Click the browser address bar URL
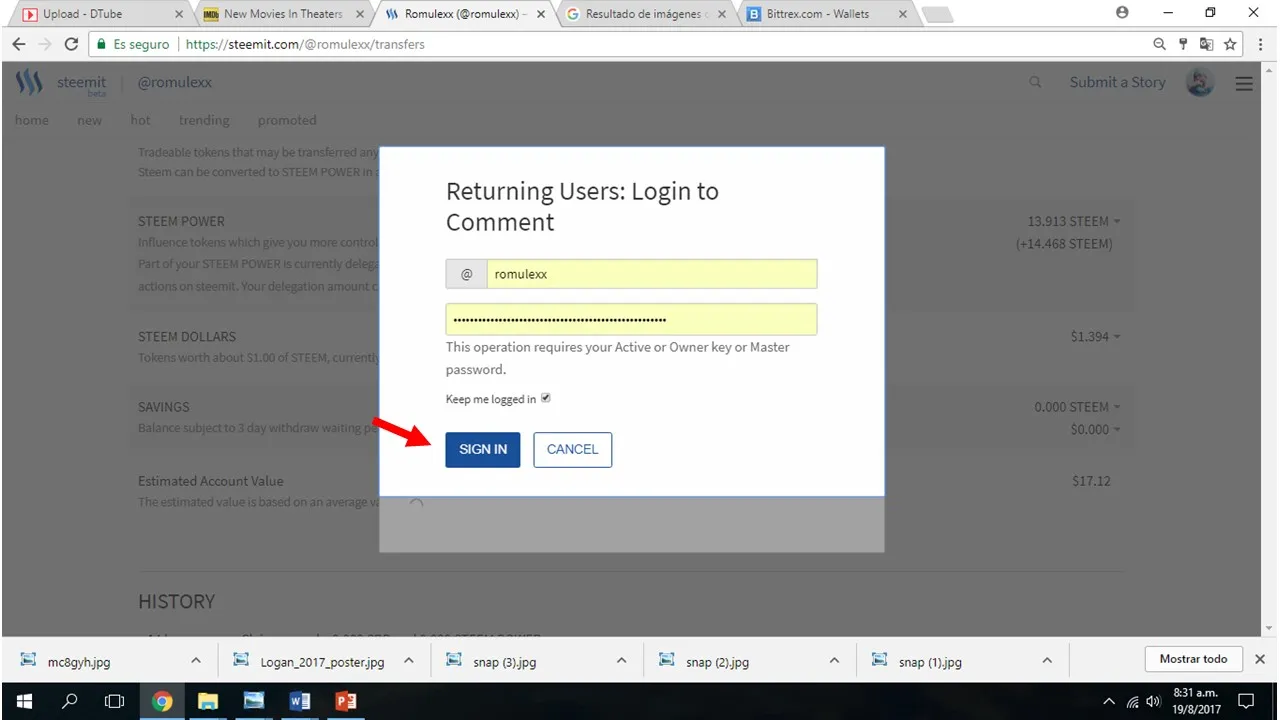This screenshot has height=720, width=1280. 305,44
